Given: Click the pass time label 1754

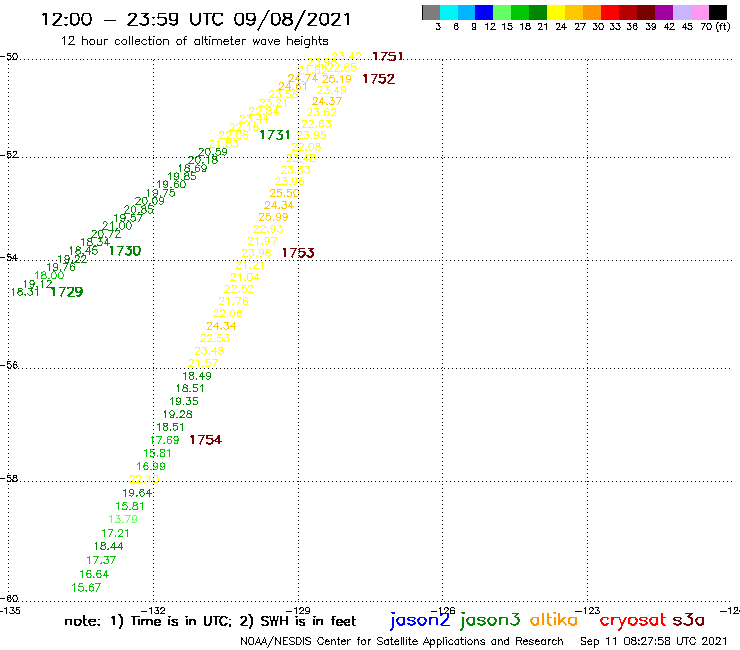Looking at the screenshot, I should (205, 440).
